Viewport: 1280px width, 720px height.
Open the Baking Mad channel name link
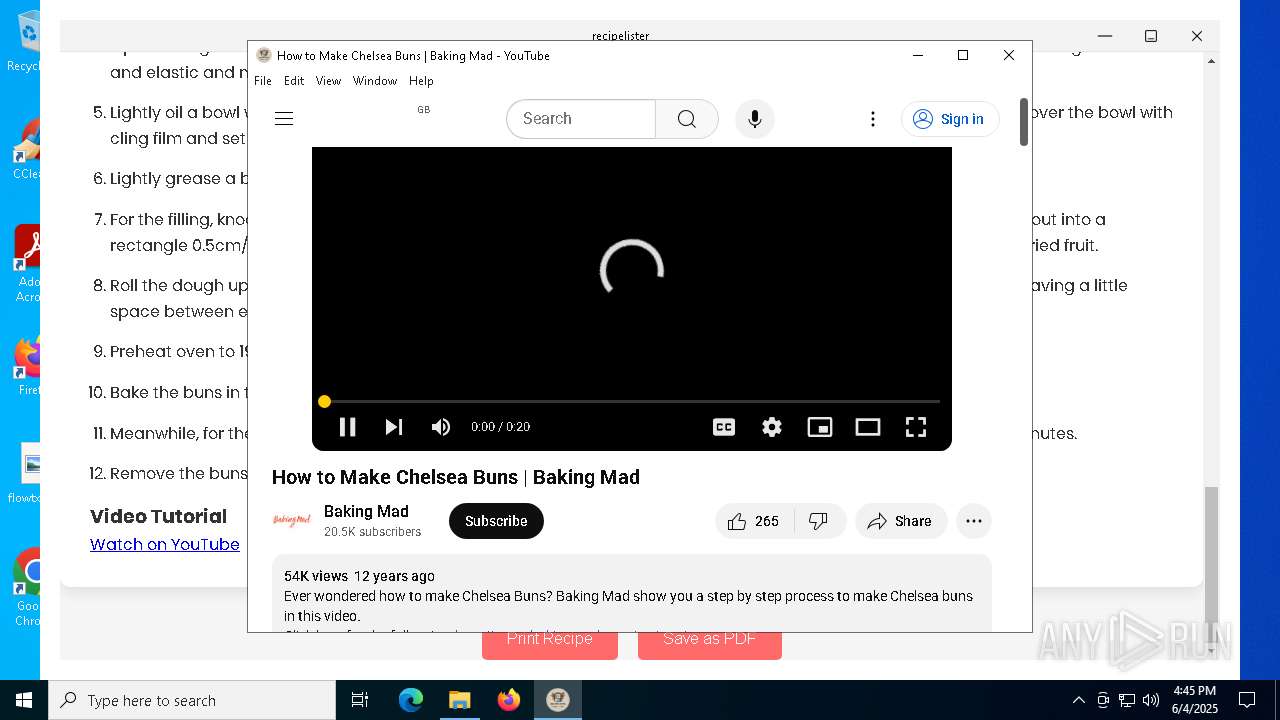[x=366, y=511]
